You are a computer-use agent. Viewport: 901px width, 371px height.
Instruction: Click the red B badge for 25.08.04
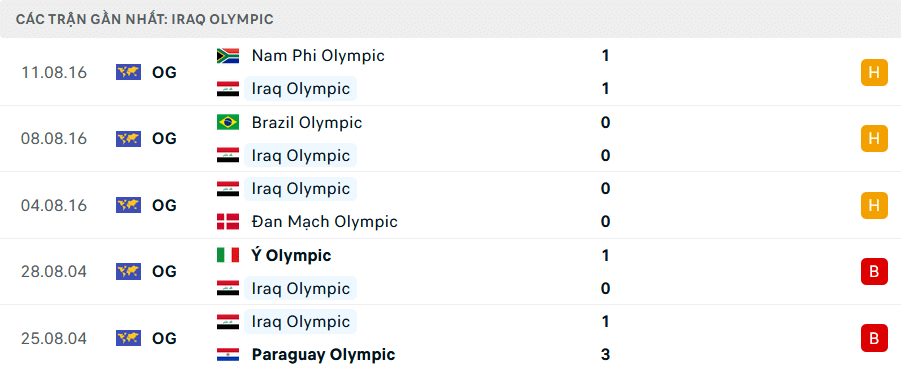click(874, 338)
